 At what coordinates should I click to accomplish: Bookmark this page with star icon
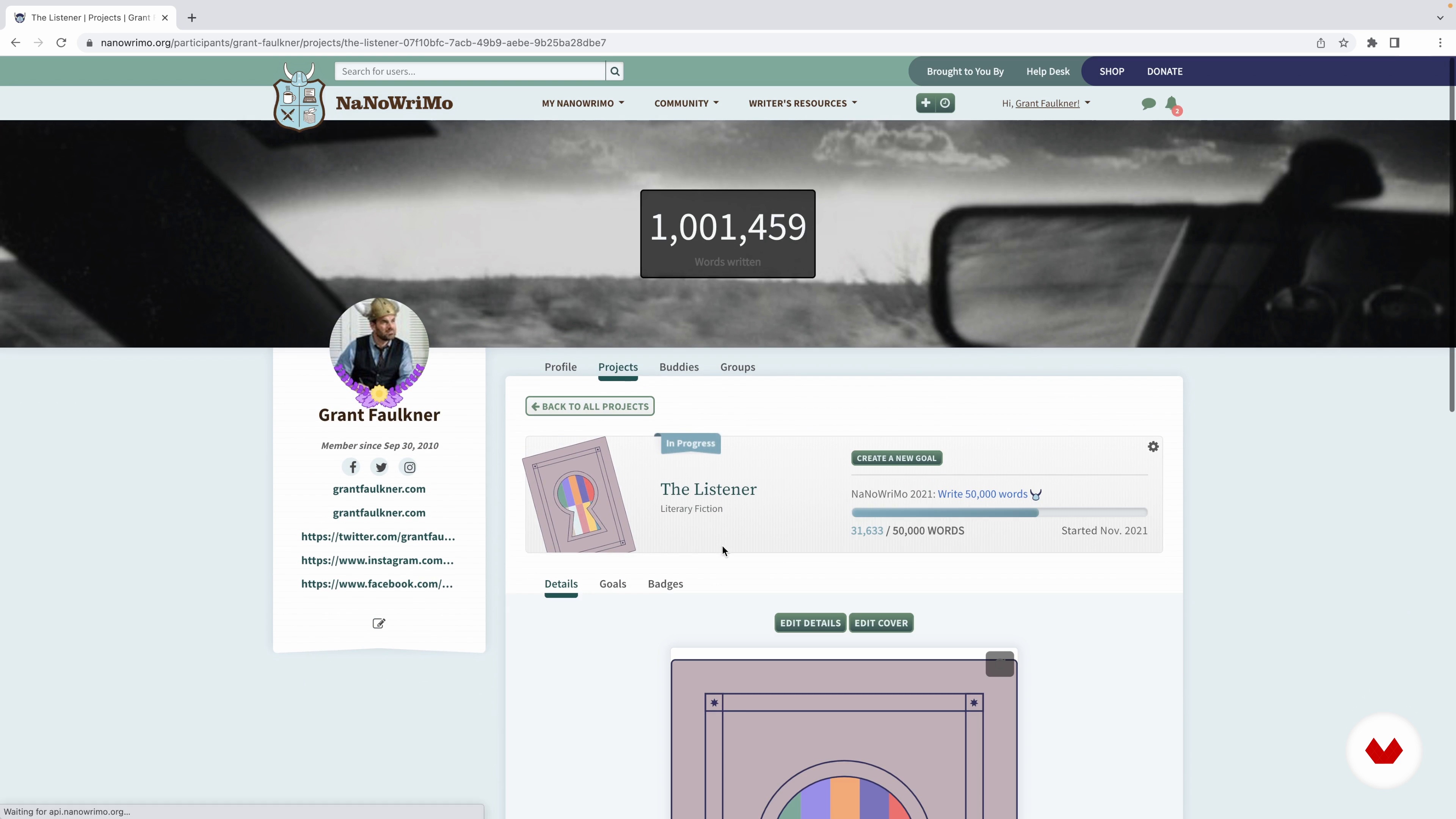1343,43
